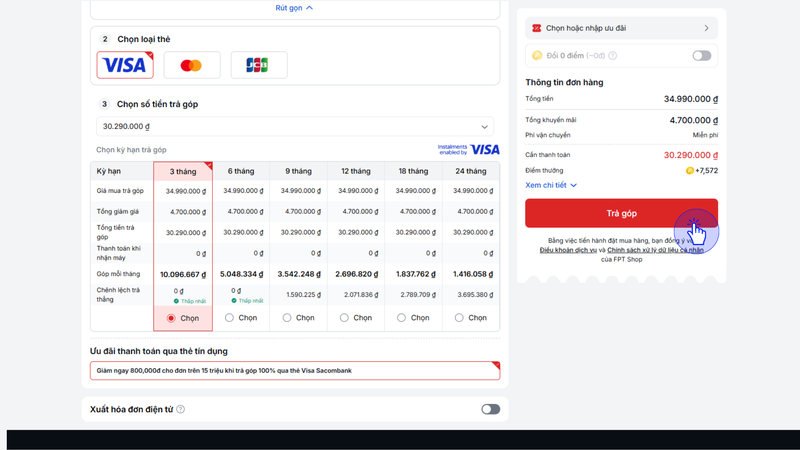Click the help icon next to Đổi 0 điểm
Screen dimensions: 800x450
click(x=612, y=56)
